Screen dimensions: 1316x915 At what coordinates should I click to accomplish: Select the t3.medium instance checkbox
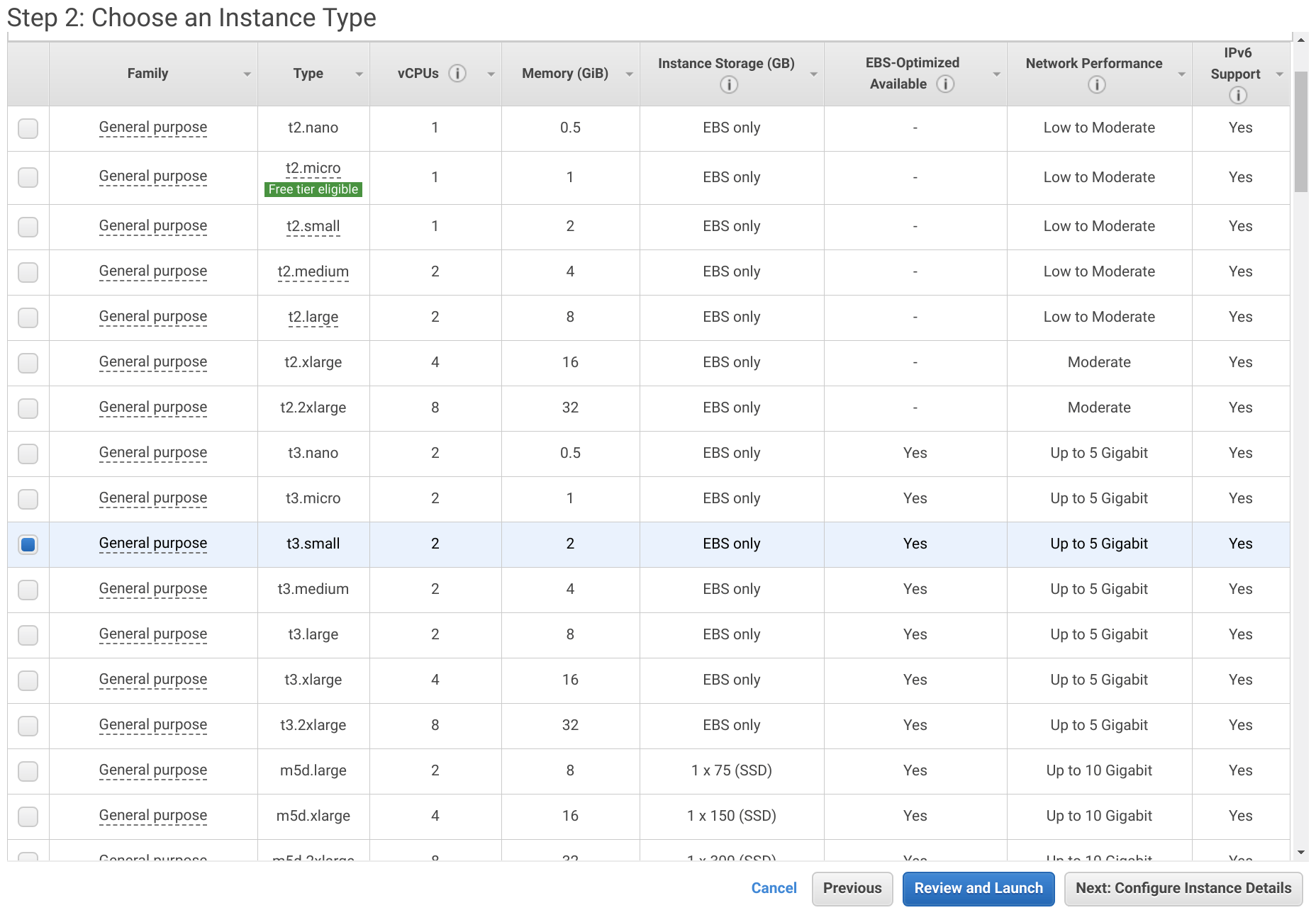[28, 590]
